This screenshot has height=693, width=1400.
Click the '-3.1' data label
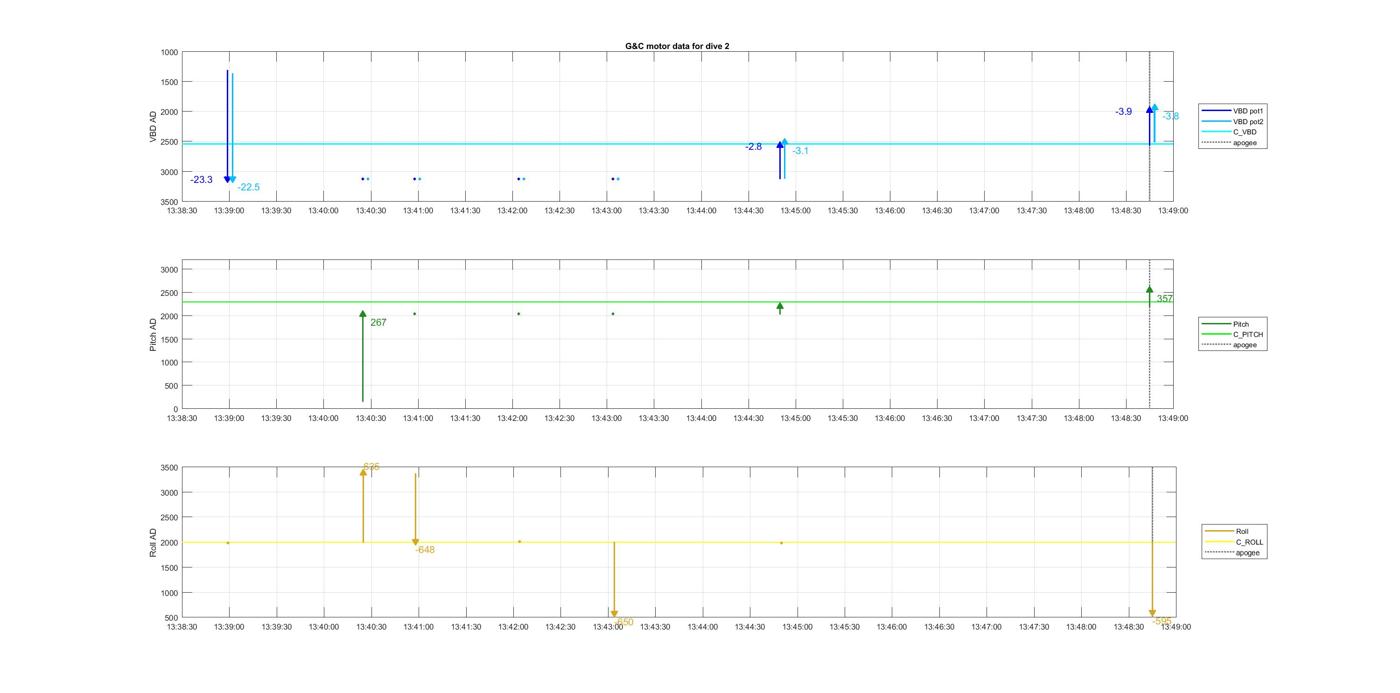800,151
